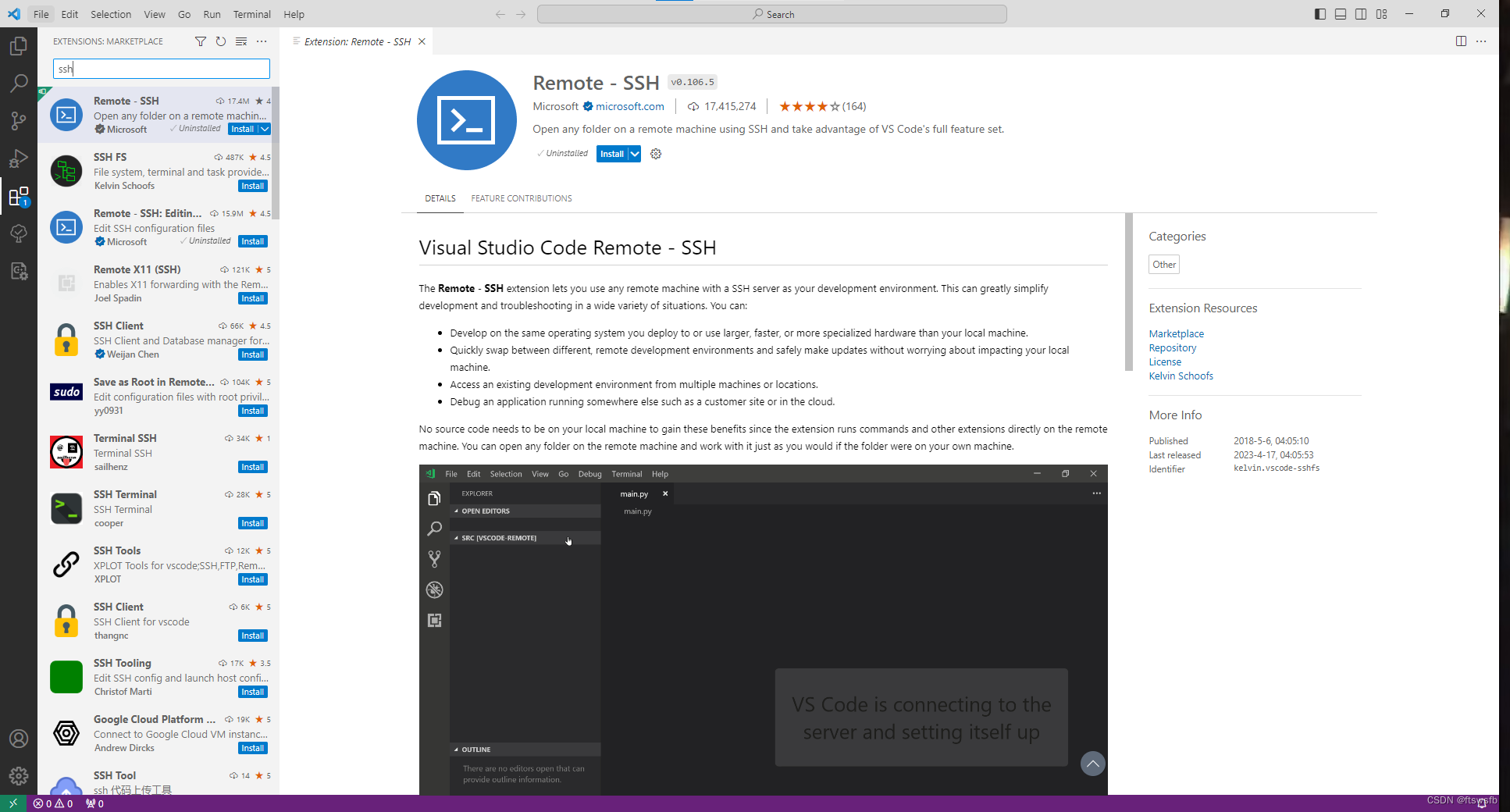Close the Extension: Remote - SSH tab

click(422, 41)
